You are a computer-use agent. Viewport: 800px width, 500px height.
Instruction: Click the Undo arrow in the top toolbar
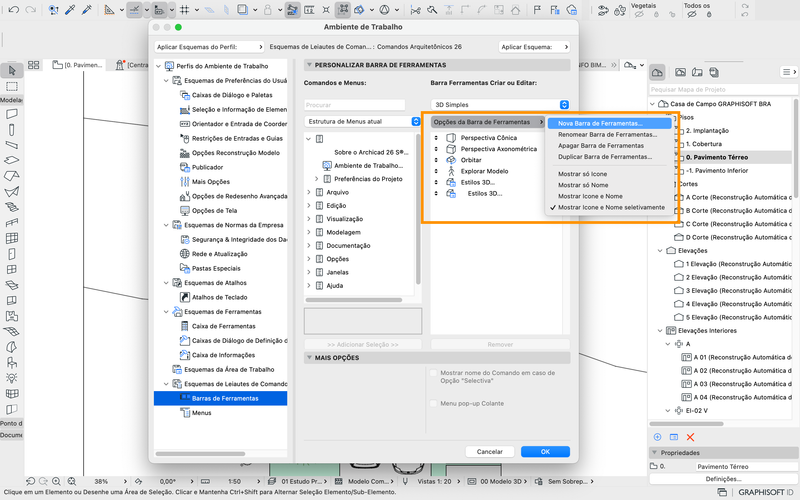click(14, 10)
